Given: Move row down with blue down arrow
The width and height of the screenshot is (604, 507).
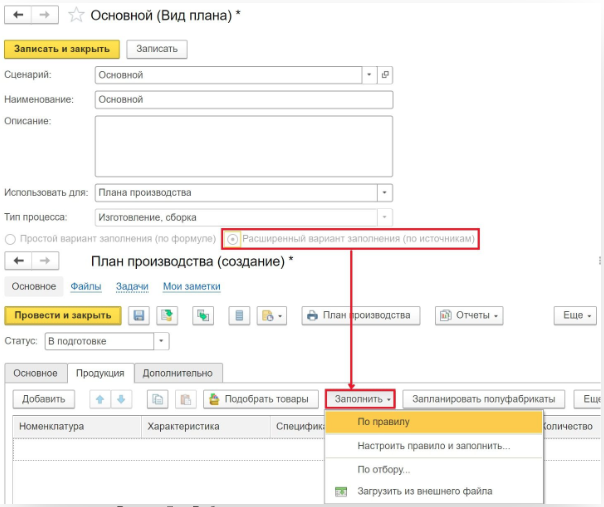Looking at the screenshot, I should tap(121, 400).
